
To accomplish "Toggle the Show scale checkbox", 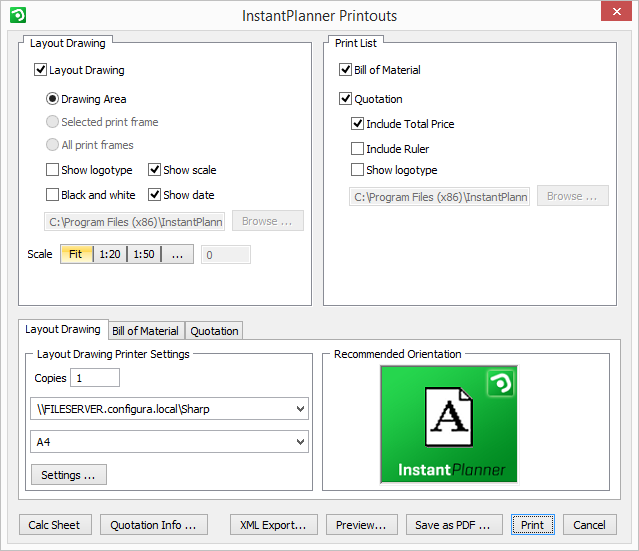I will coord(154,170).
